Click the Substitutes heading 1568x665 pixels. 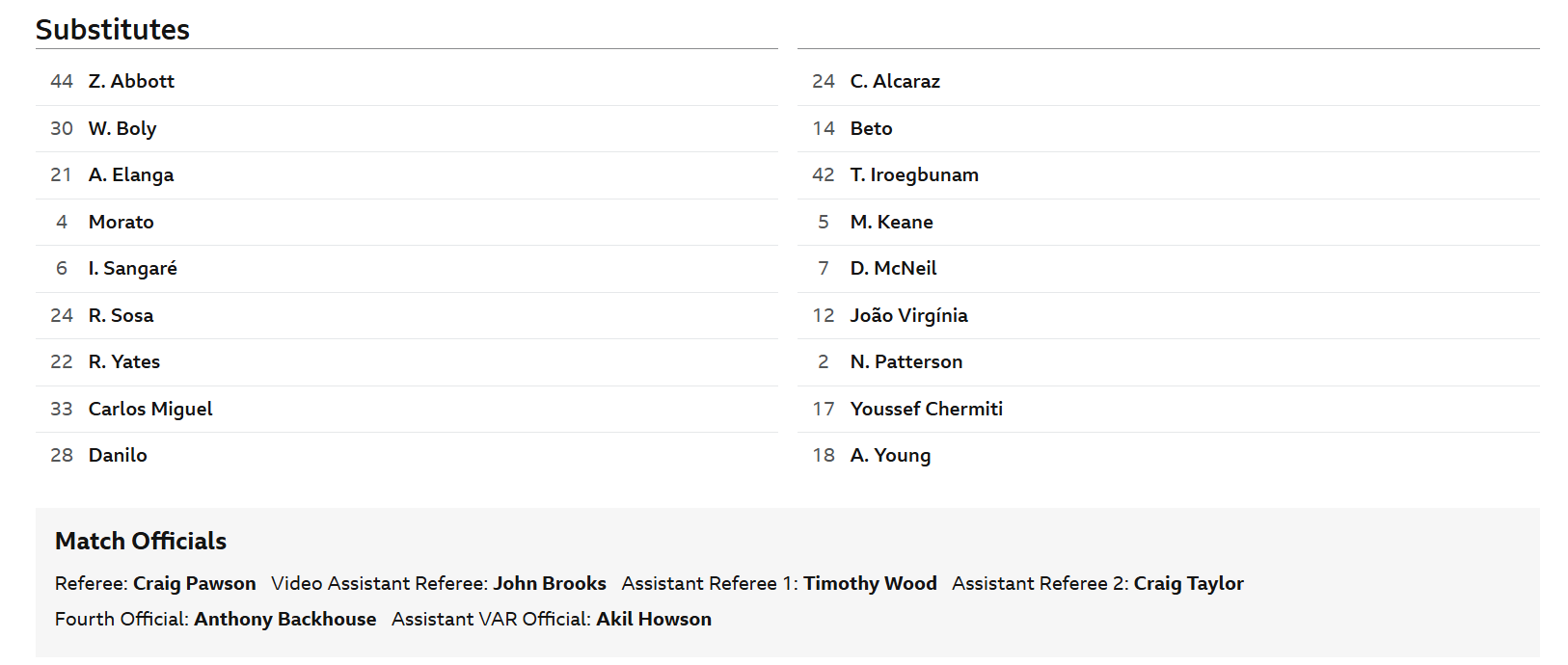pos(113,30)
